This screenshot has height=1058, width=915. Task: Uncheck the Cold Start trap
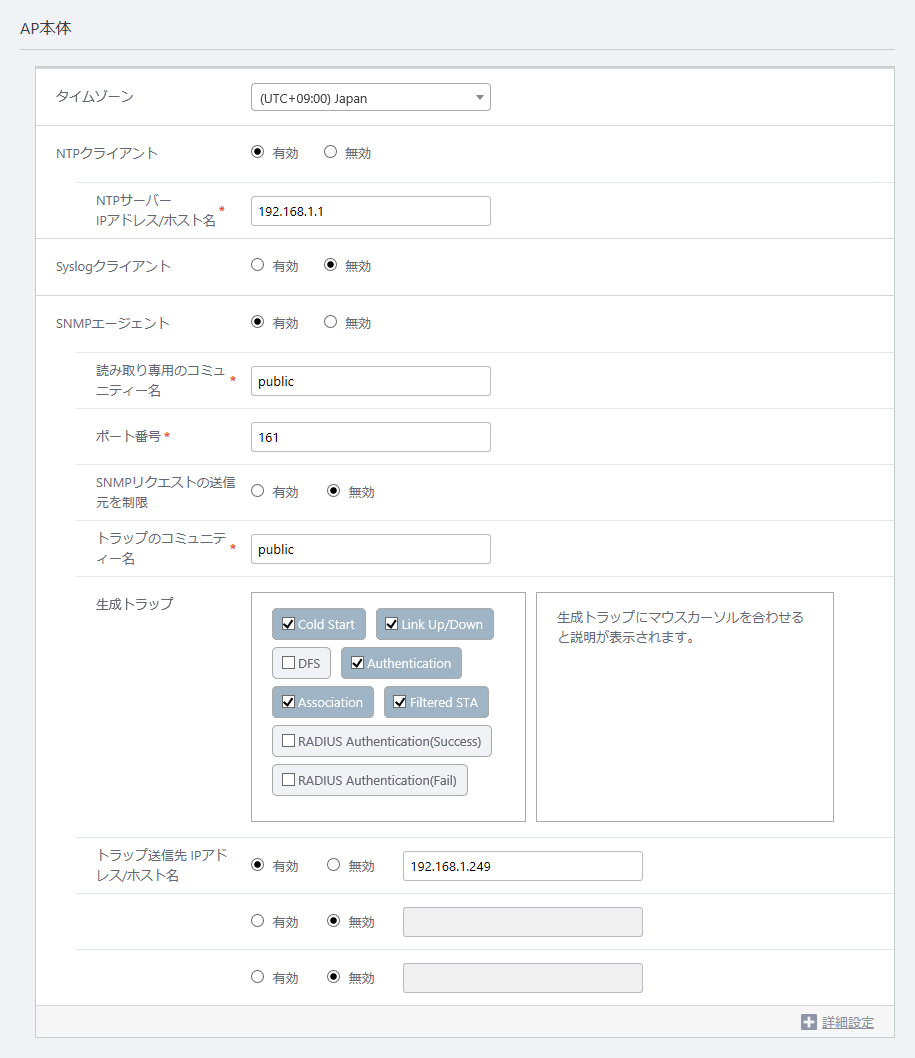[x=288, y=624]
